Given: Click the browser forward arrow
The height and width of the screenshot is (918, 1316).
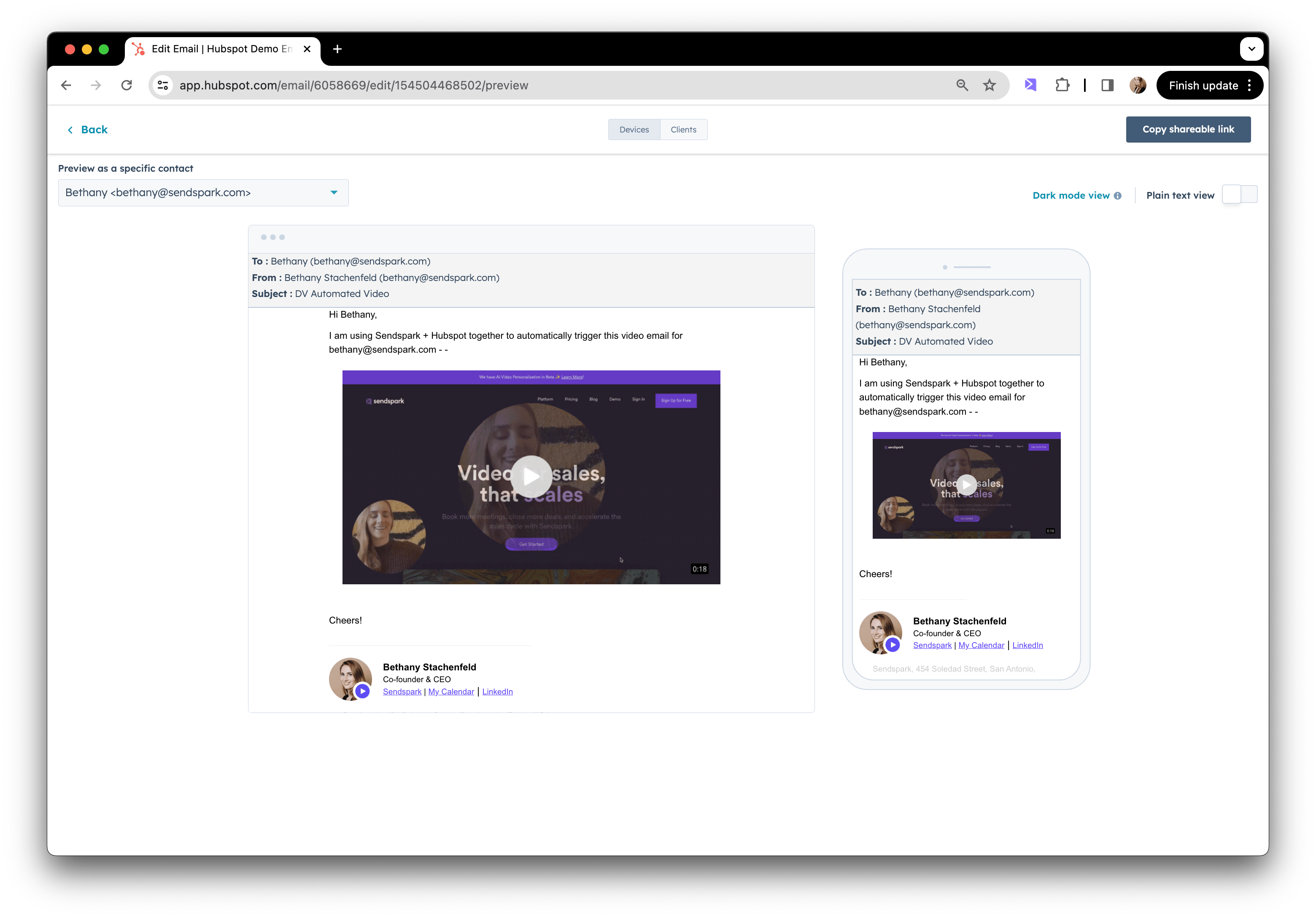Looking at the screenshot, I should (96, 86).
